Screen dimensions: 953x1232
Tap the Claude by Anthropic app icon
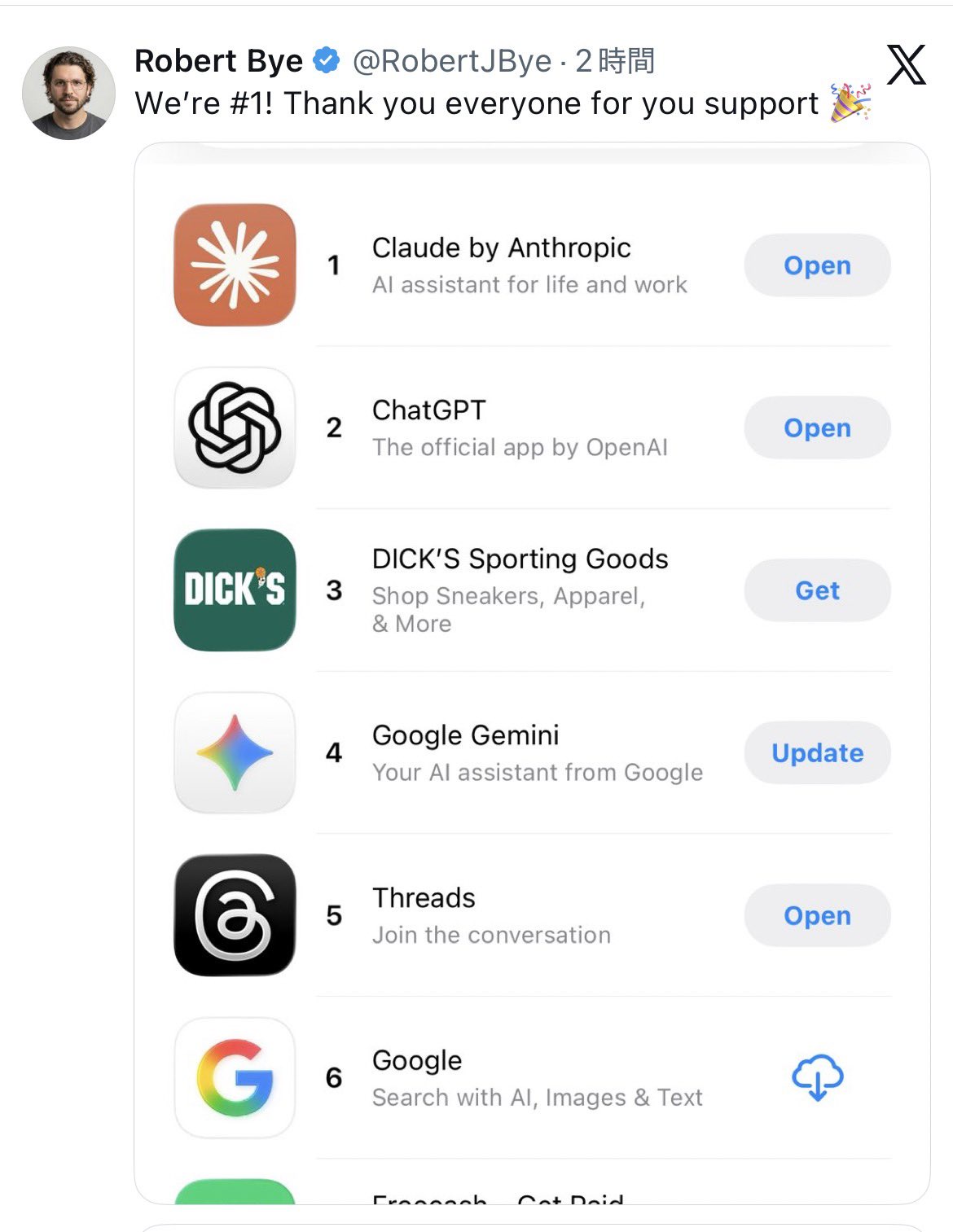[235, 265]
